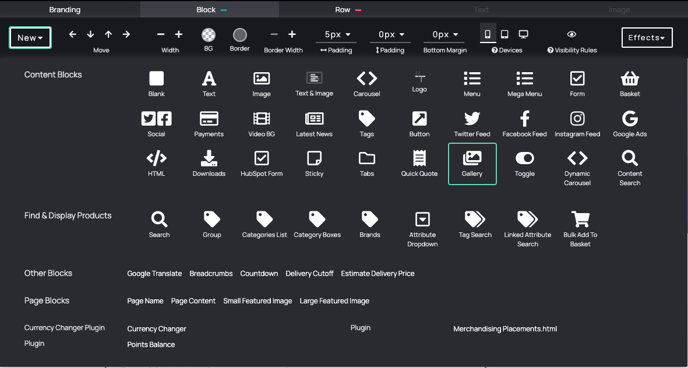Insert the Bulk Add To Basket block
The height and width of the screenshot is (368, 688).
(x=580, y=229)
